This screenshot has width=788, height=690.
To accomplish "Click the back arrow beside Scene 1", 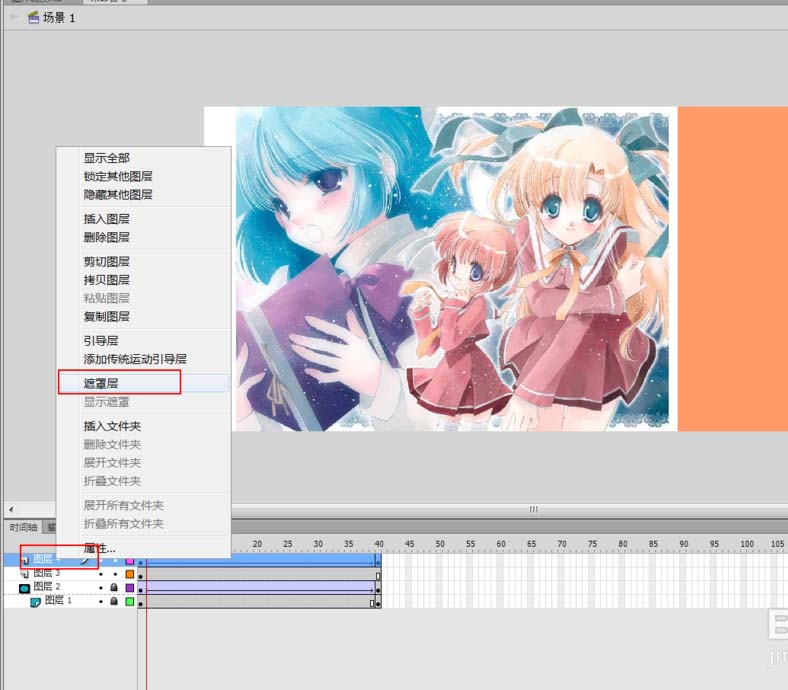I will tap(14, 18).
